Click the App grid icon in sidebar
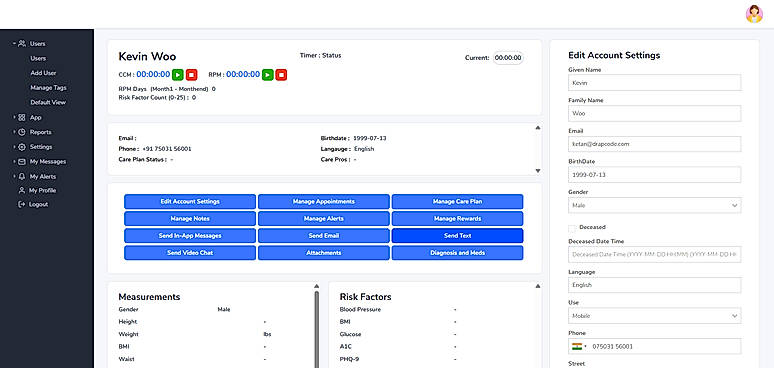Viewport: 774px width, 368px height. pos(22,117)
